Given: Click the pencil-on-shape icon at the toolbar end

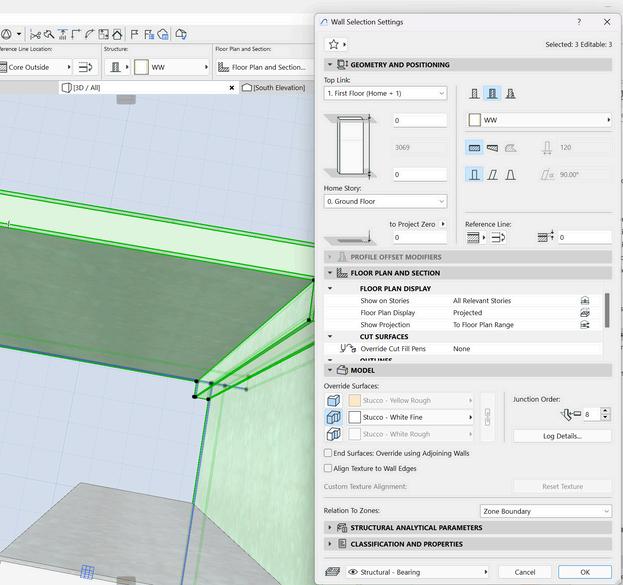Looking at the screenshot, I should click(181, 35).
